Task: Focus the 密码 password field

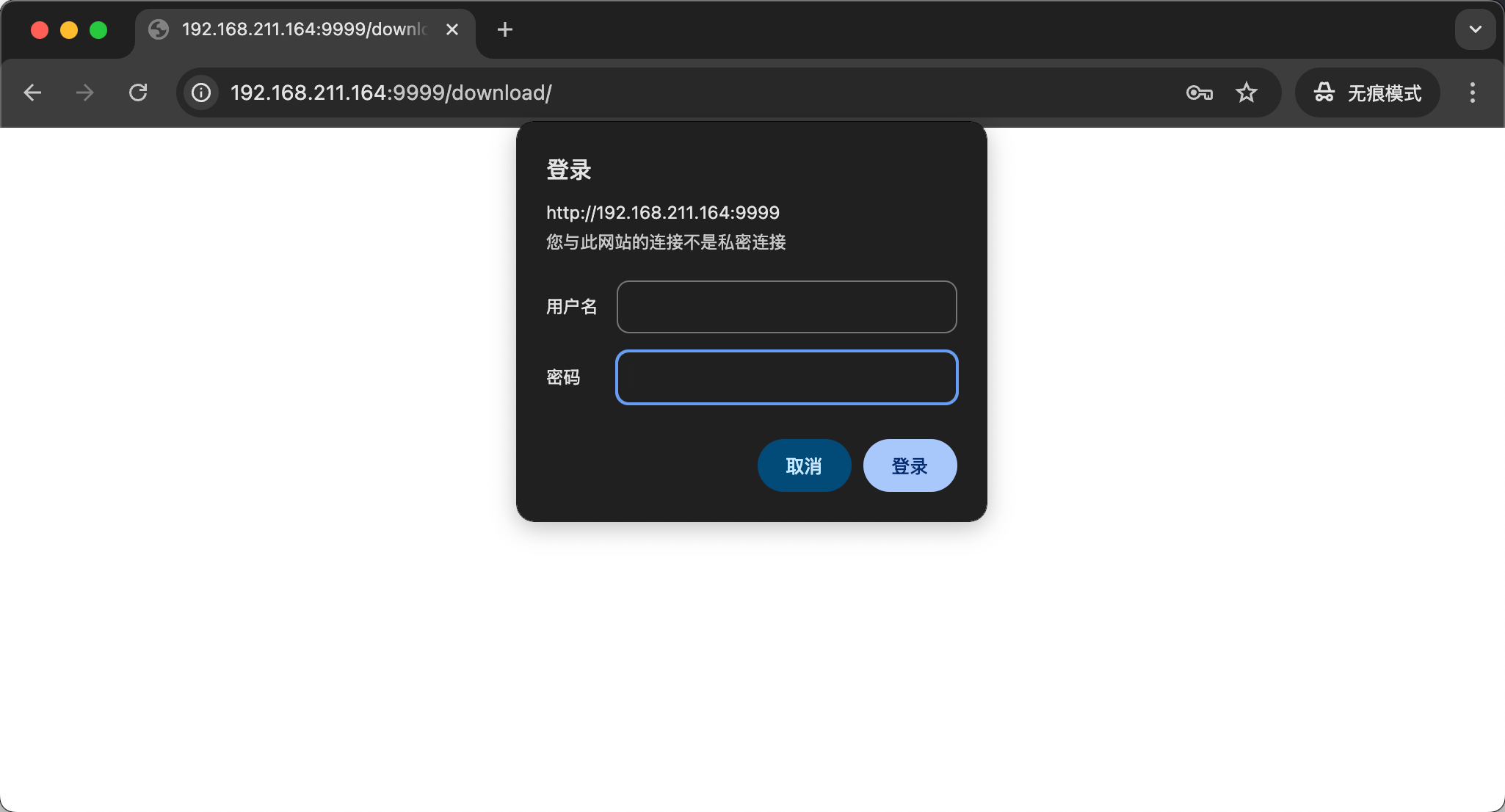Action: [786, 377]
